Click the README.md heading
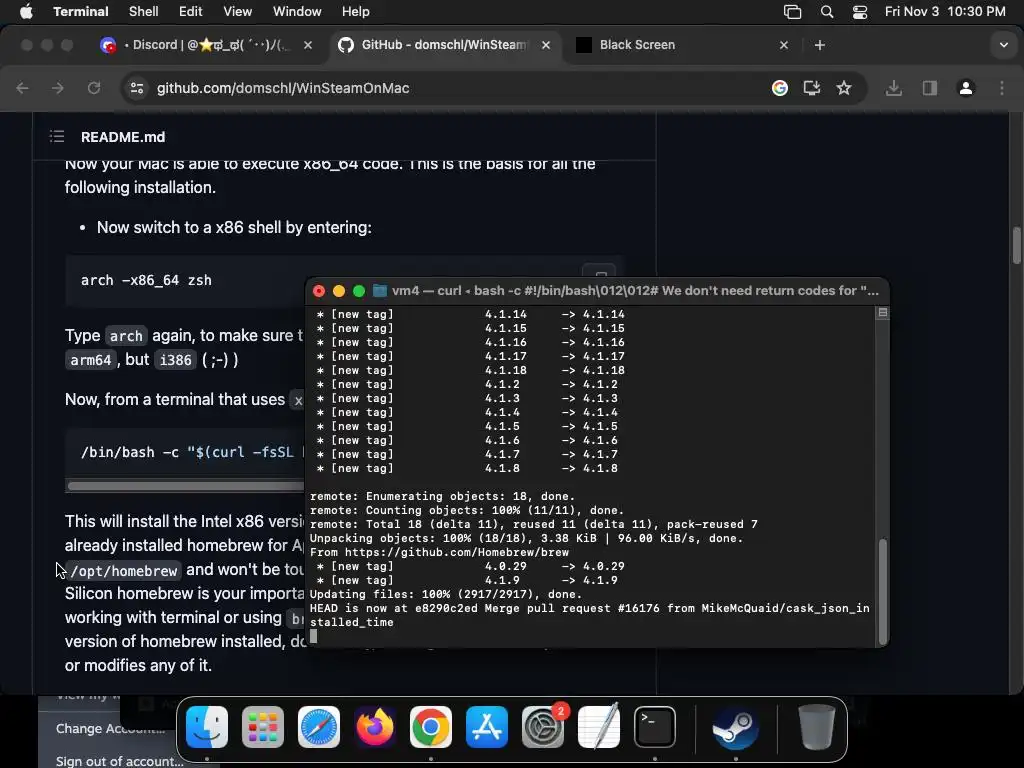Image resolution: width=1024 pixels, height=768 pixels. click(123, 137)
